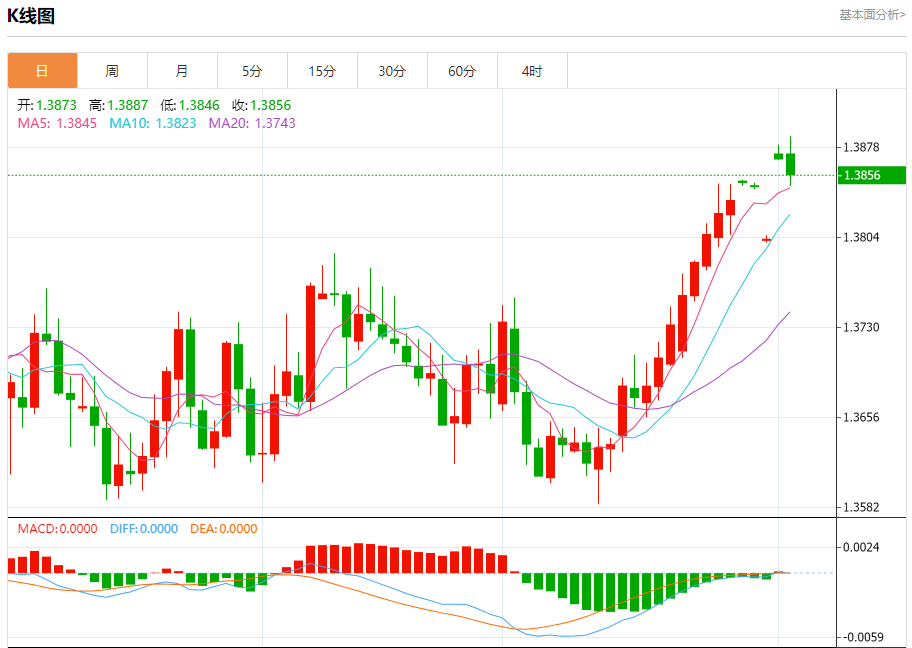Click the closing price 1.3856 in header
912x648 pixels.
click(270, 105)
